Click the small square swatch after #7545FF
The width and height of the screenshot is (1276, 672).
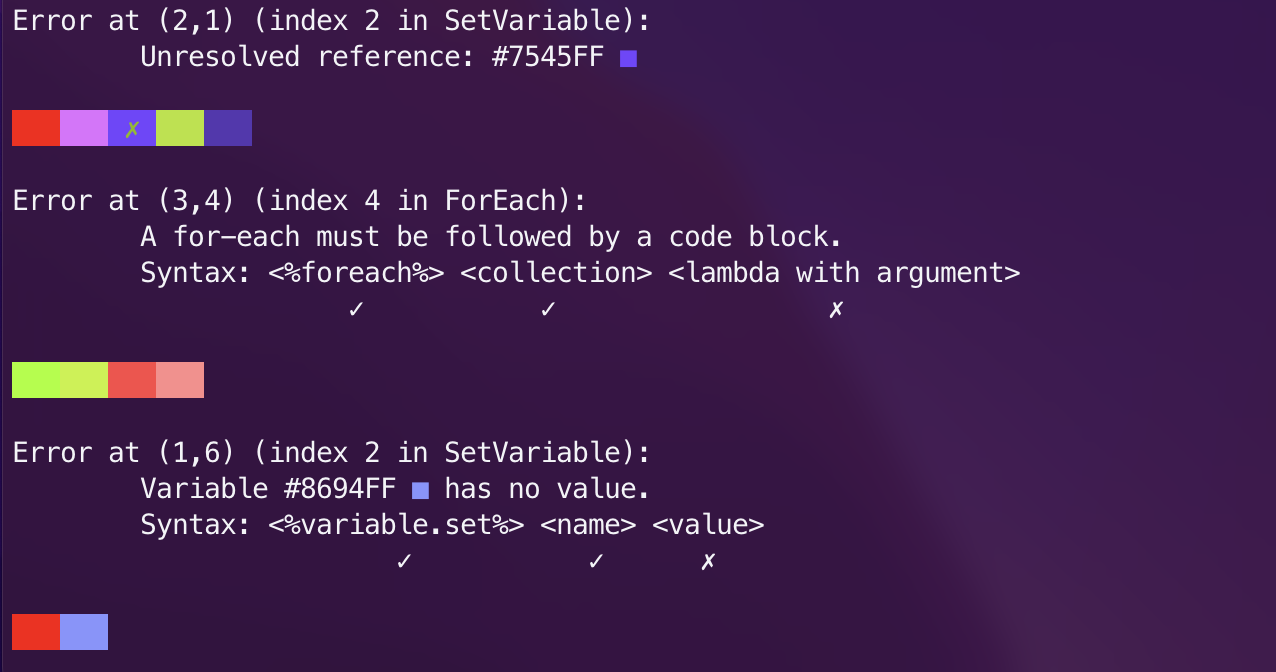tap(628, 59)
